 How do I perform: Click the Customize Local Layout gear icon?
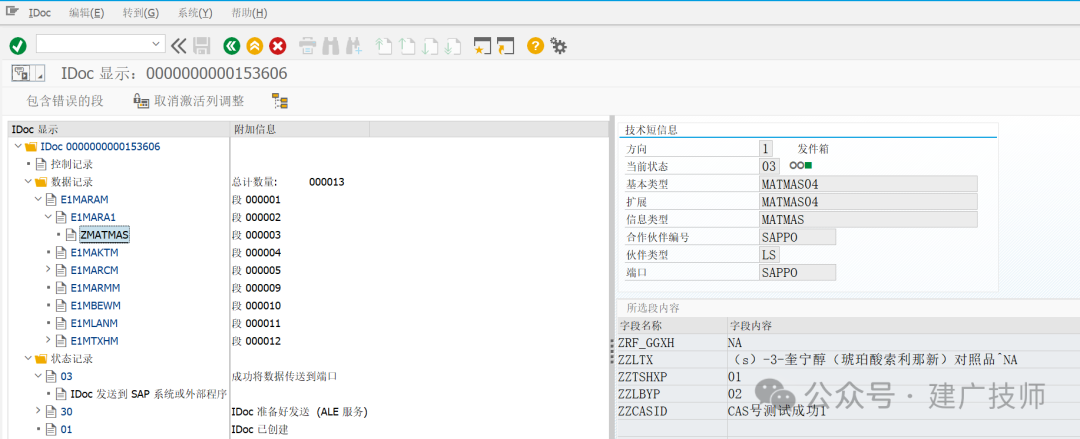[559, 46]
